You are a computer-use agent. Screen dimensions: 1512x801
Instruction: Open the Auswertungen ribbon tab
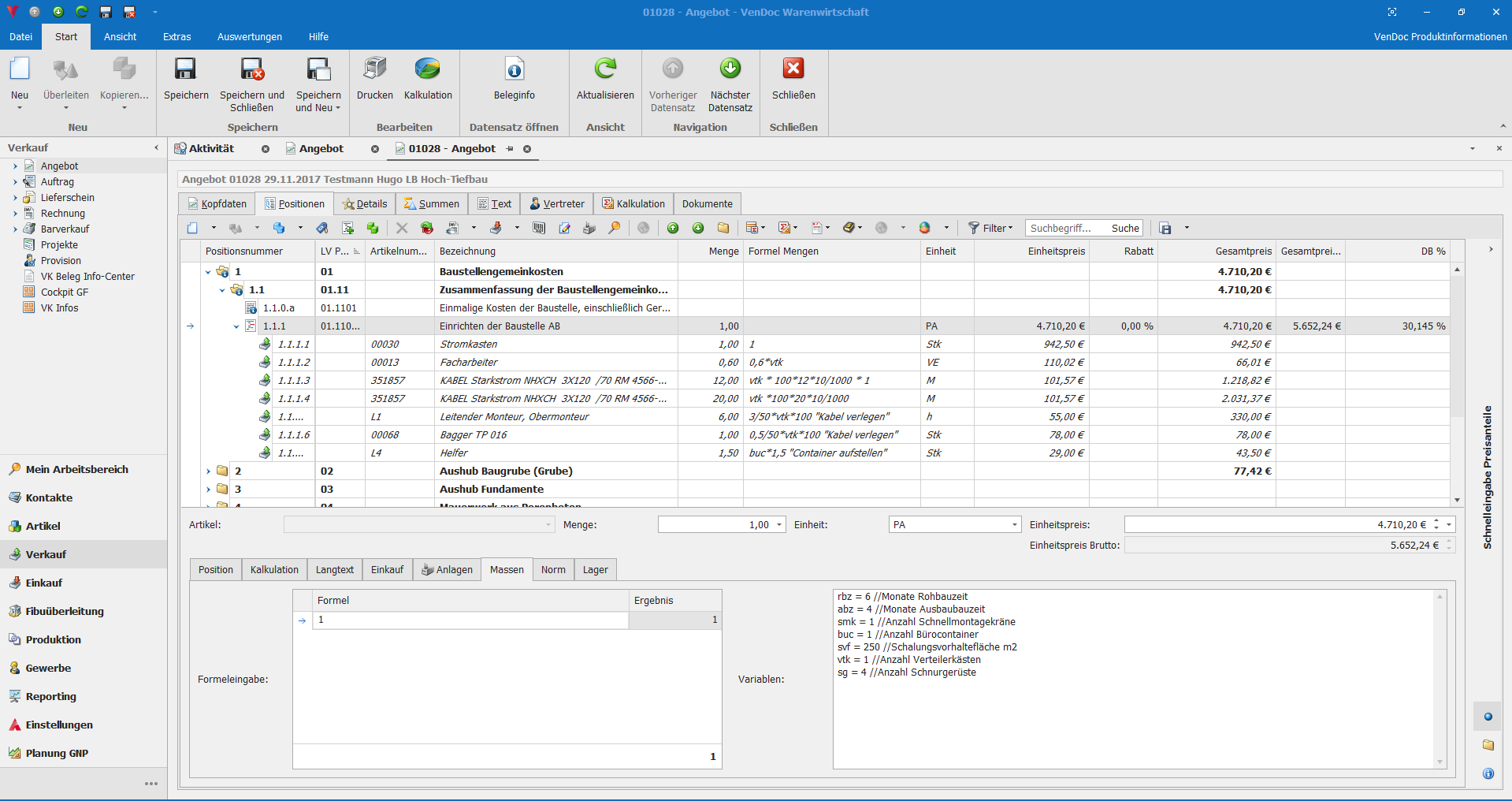pyautogui.click(x=249, y=36)
